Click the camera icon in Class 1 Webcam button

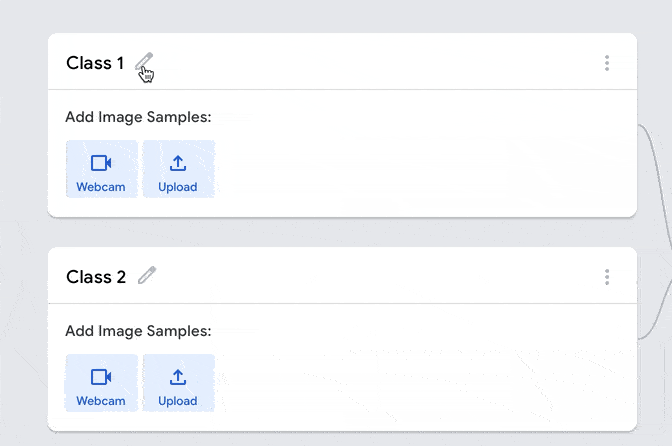(101, 163)
